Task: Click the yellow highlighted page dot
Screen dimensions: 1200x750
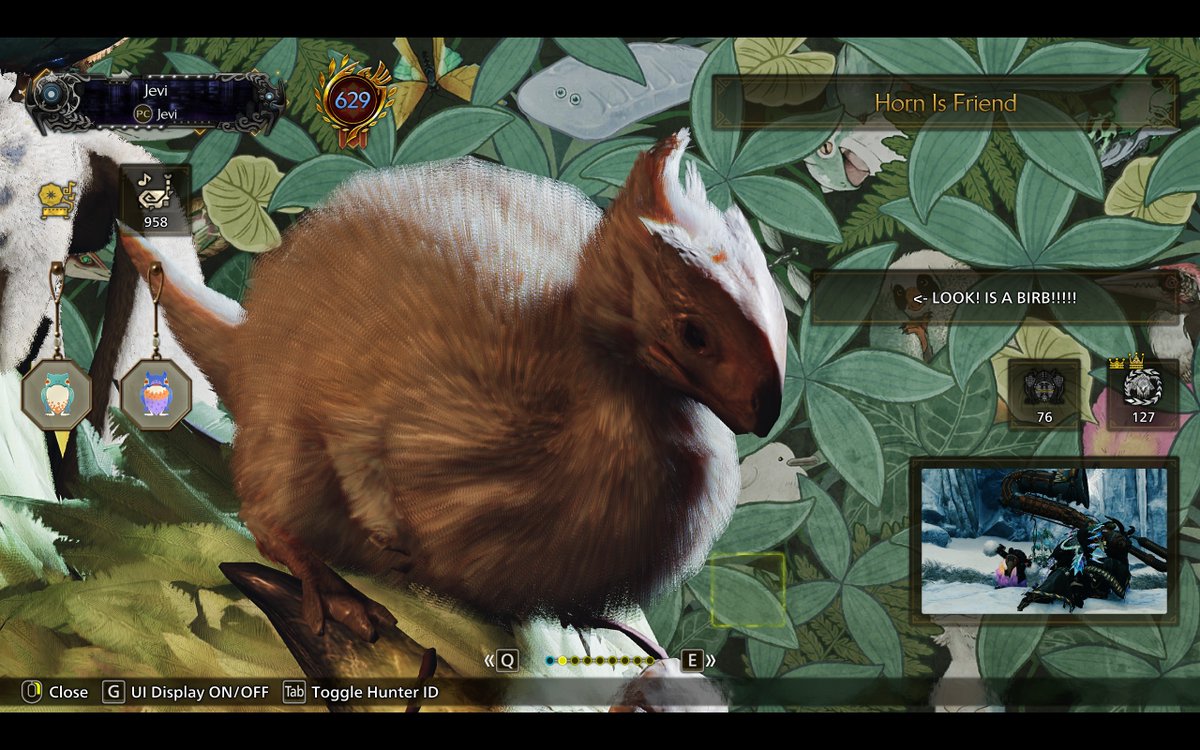Action: 562,661
